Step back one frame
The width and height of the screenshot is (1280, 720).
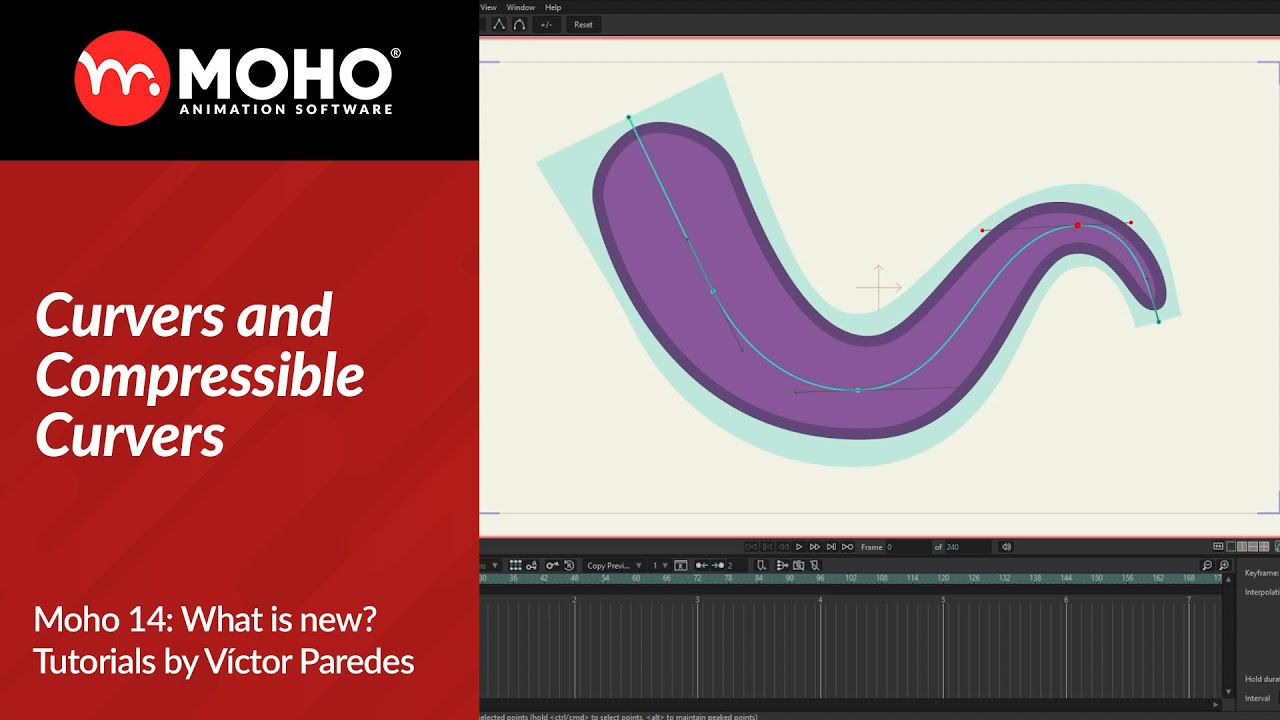point(768,547)
